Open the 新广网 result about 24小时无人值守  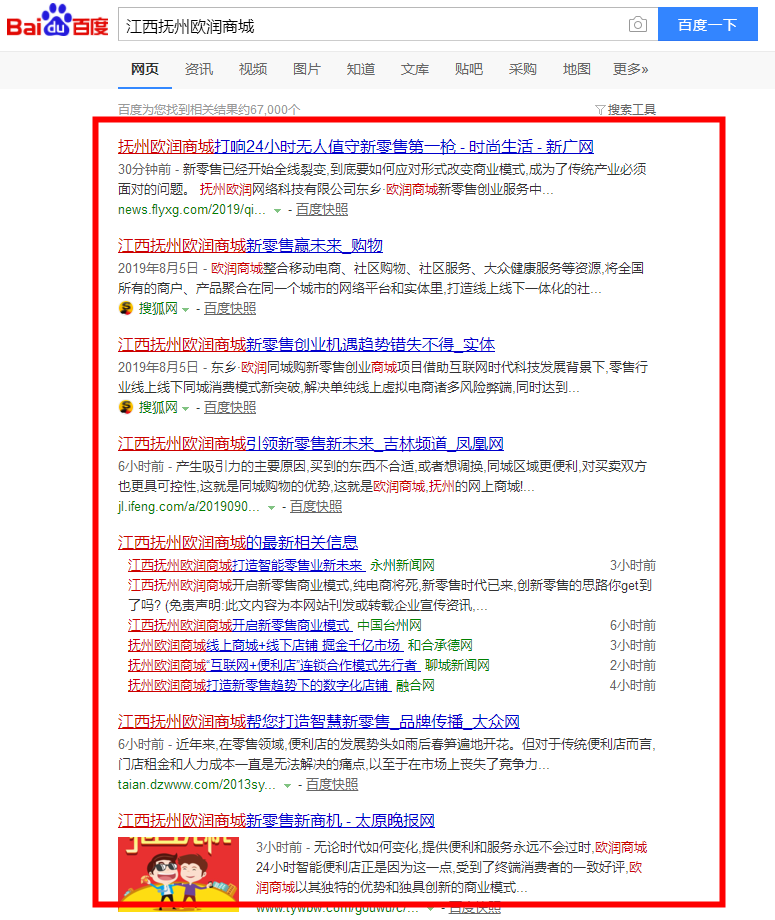[x=355, y=146]
